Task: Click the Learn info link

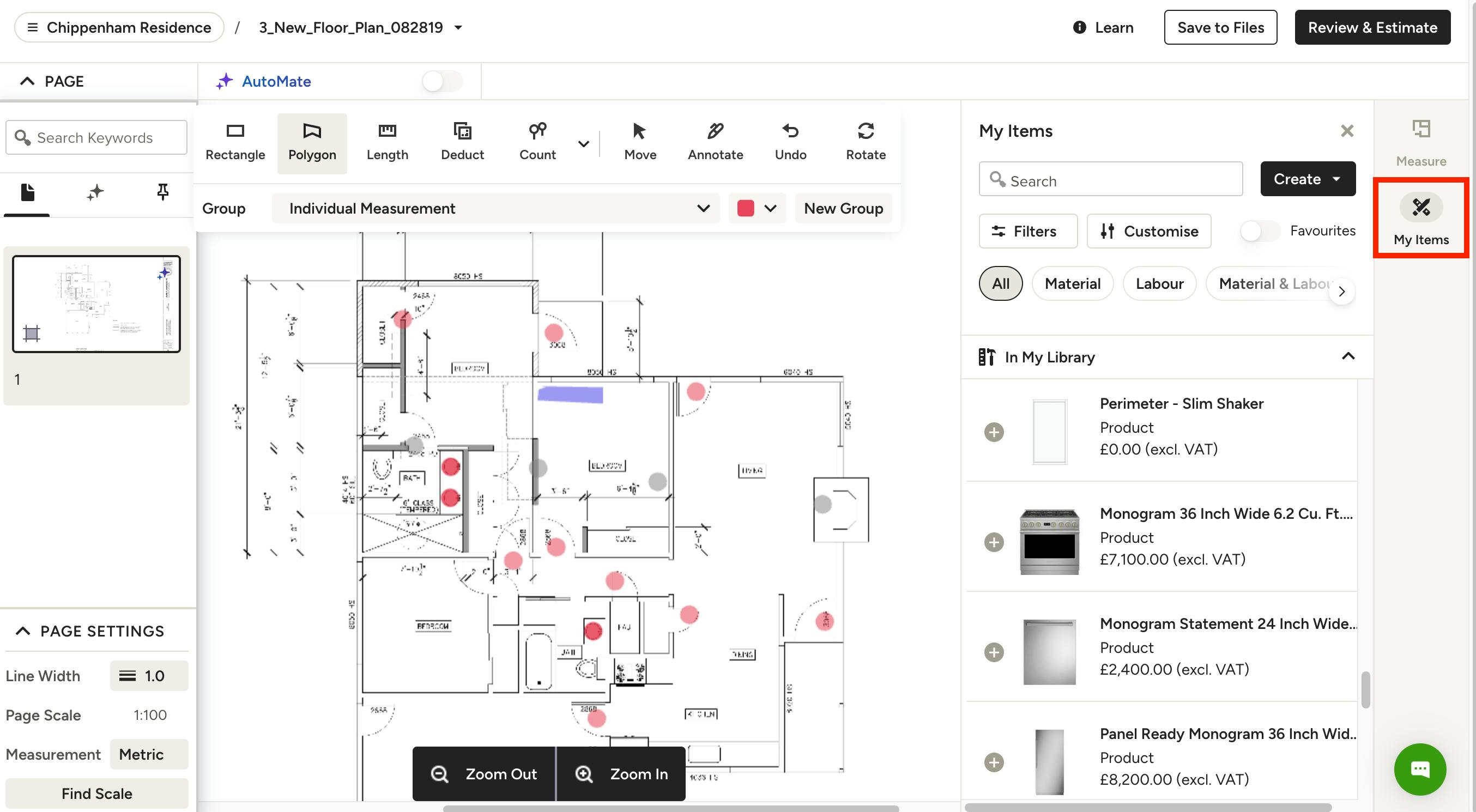Action: (x=1103, y=27)
